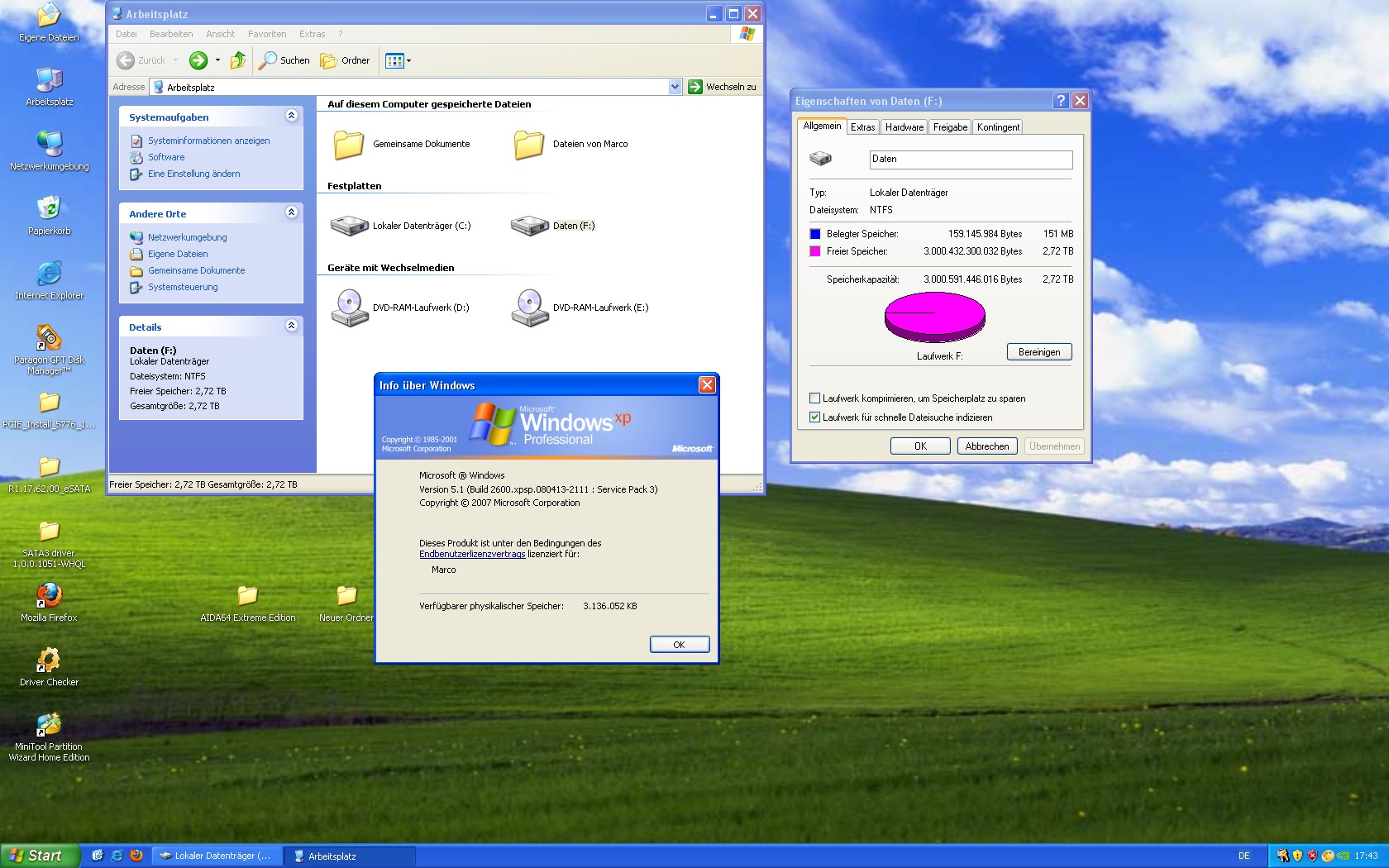Click the blue Belegter Speicher swatch

[815, 234]
